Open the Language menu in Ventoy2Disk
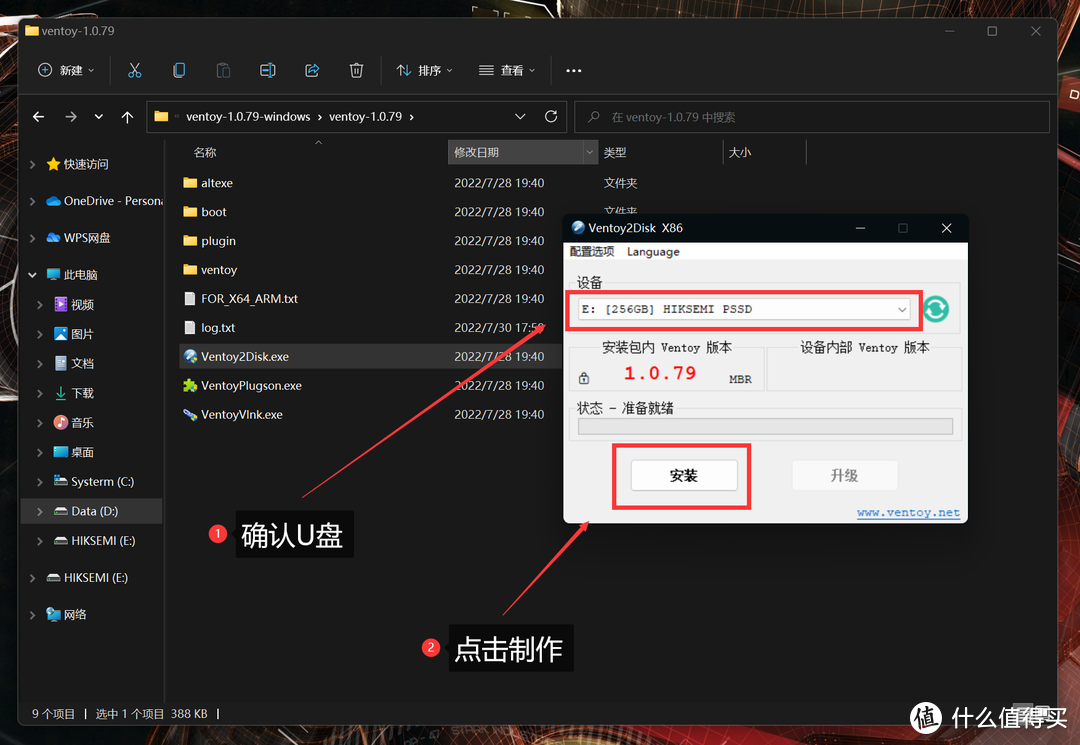 point(653,252)
